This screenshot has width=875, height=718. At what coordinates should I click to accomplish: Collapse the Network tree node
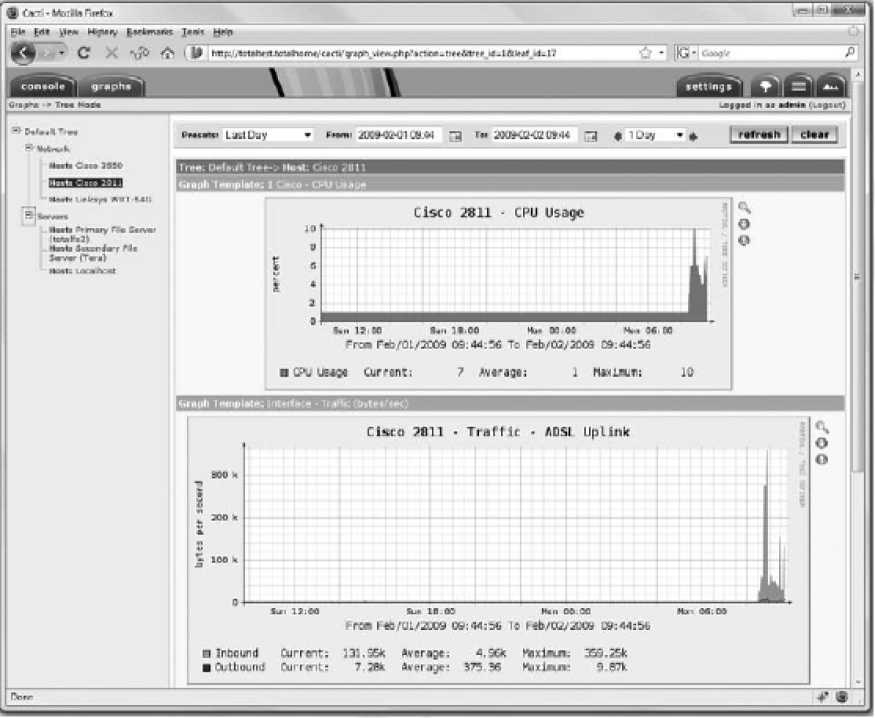28,148
